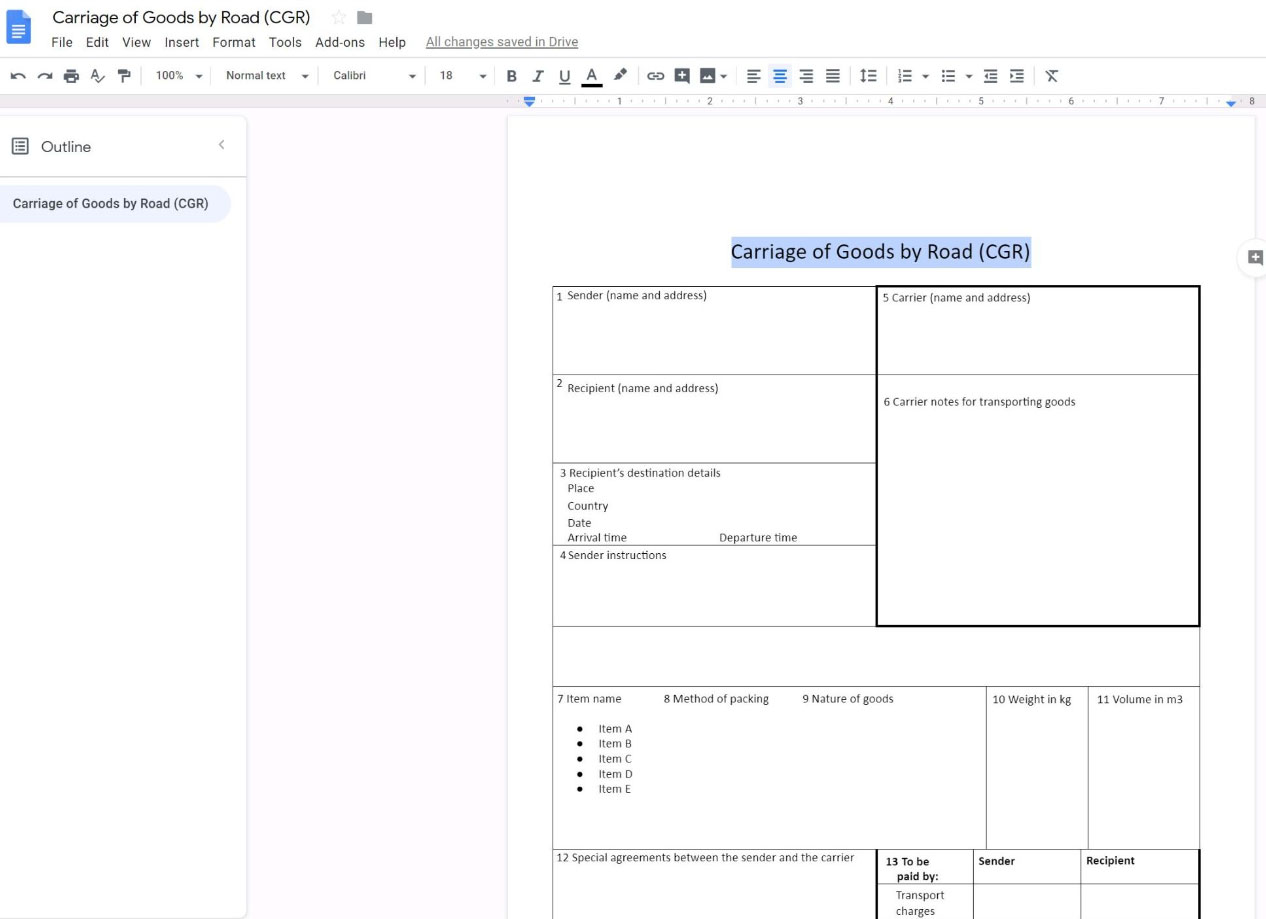Run spelling and grammar check
This screenshot has width=1266, height=919.
click(x=97, y=76)
